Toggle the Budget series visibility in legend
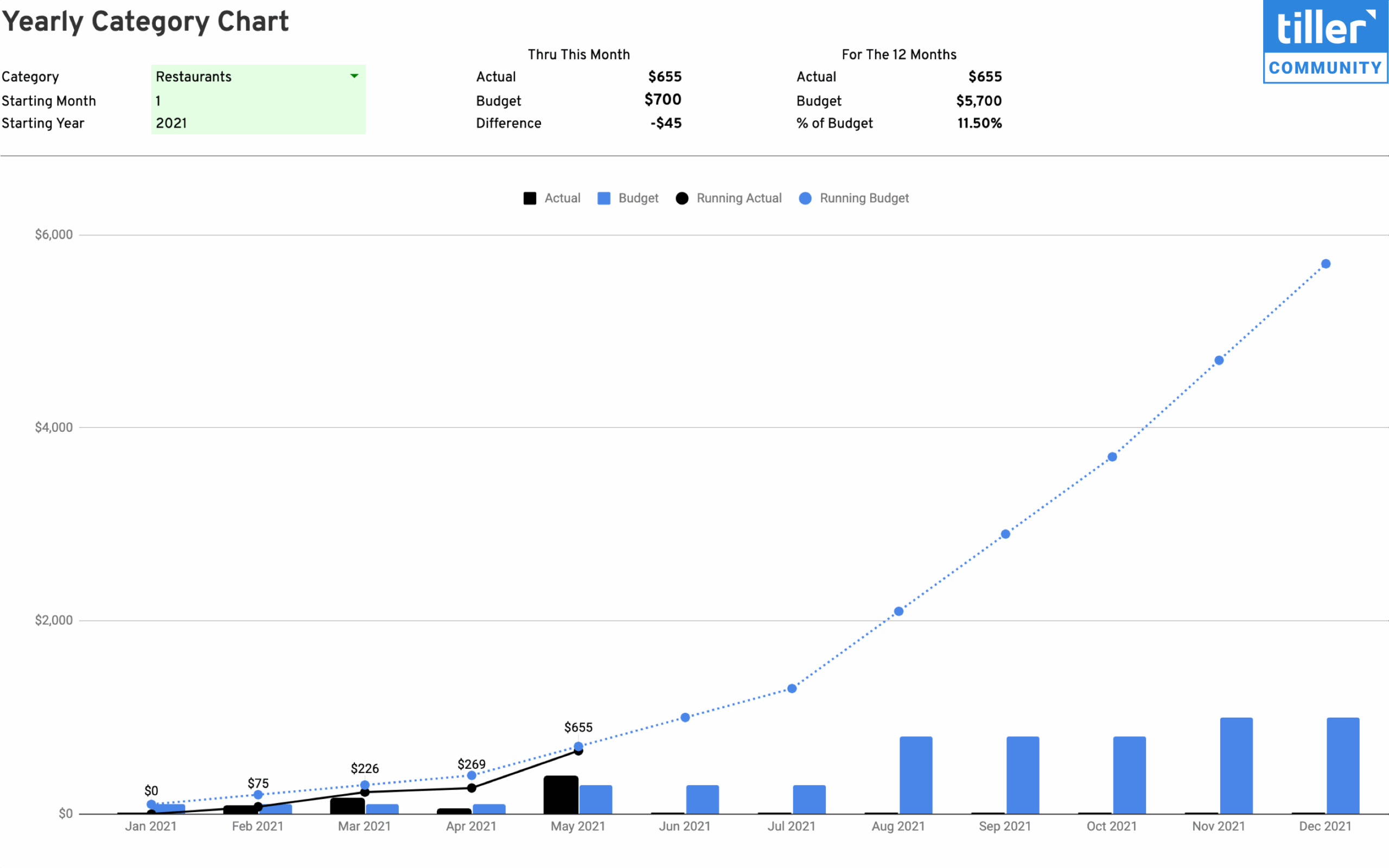The height and width of the screenshot is (868, 1389). tap(628, 198)
